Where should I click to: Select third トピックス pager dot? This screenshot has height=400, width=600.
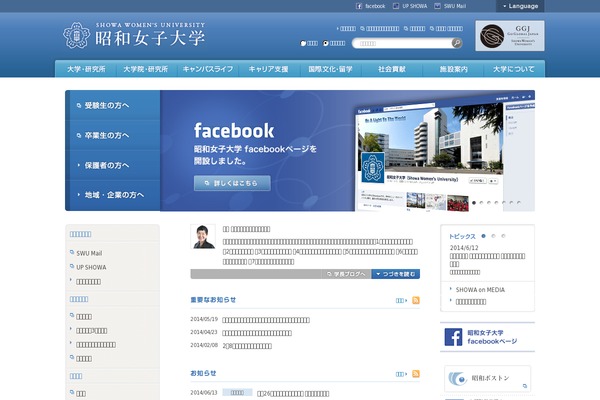point(503,236)
